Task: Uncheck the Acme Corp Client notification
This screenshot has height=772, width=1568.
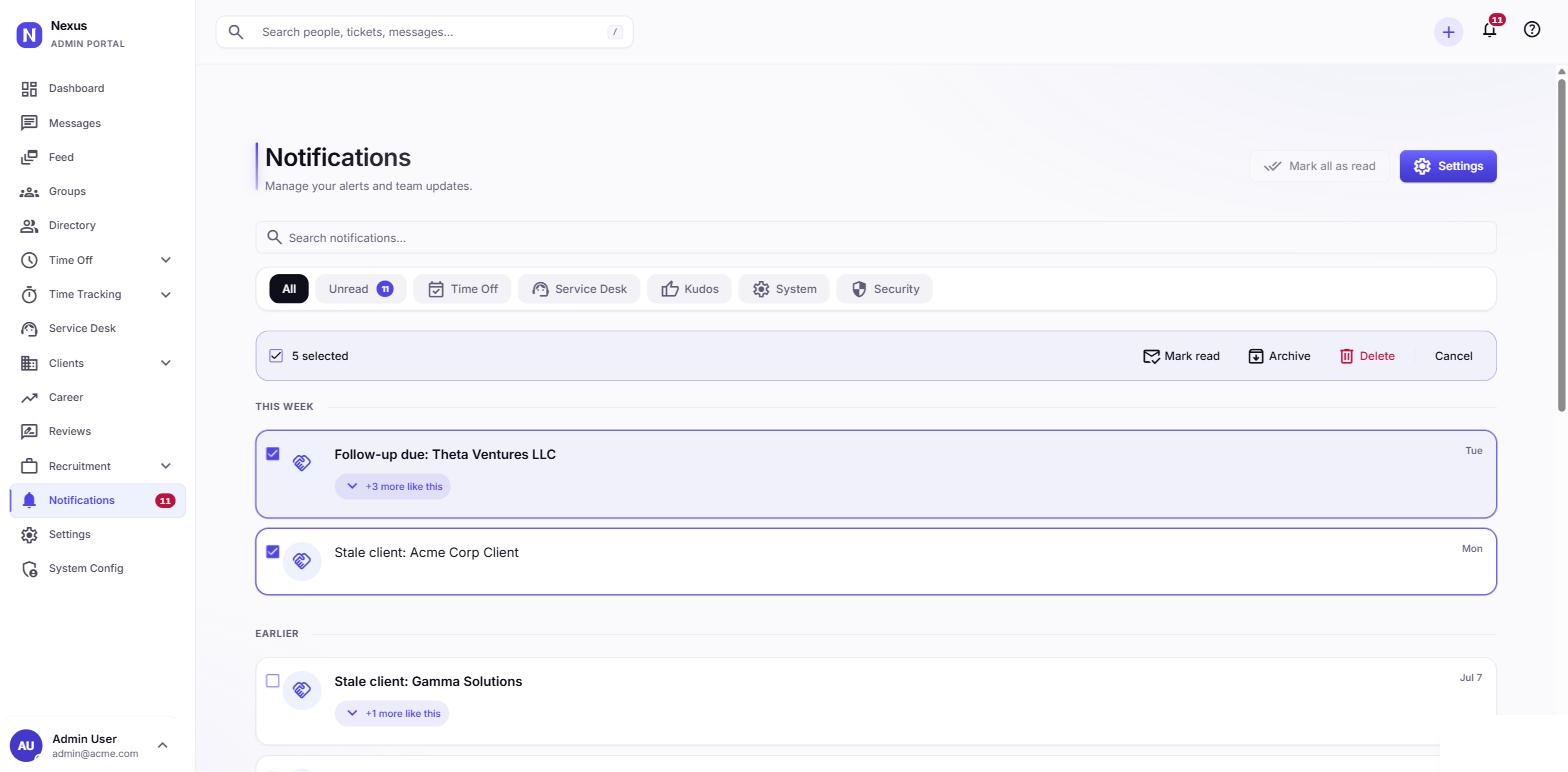Action: [272, 552]
